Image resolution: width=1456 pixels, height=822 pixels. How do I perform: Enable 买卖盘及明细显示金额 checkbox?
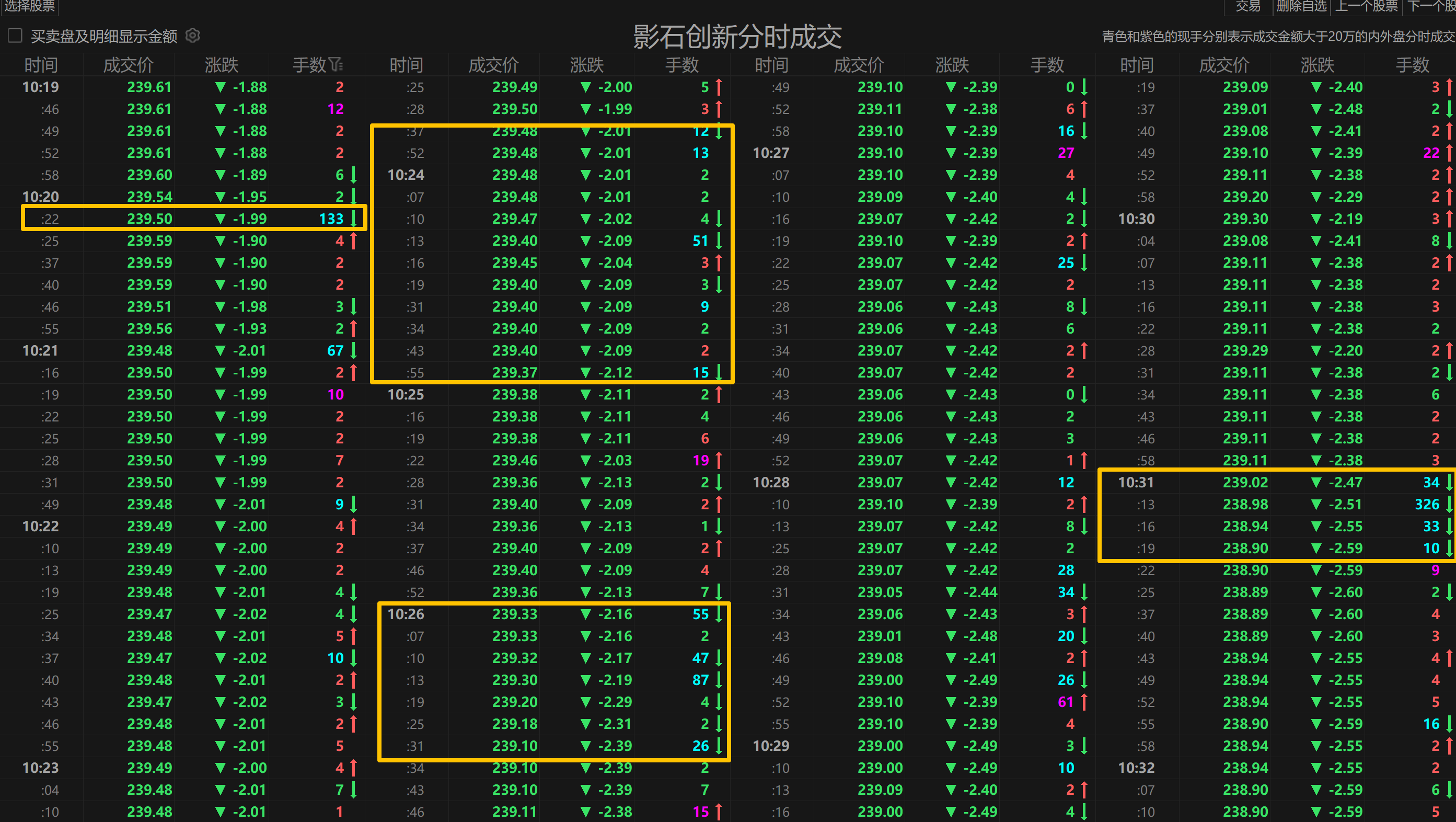(x=15, y=36)
